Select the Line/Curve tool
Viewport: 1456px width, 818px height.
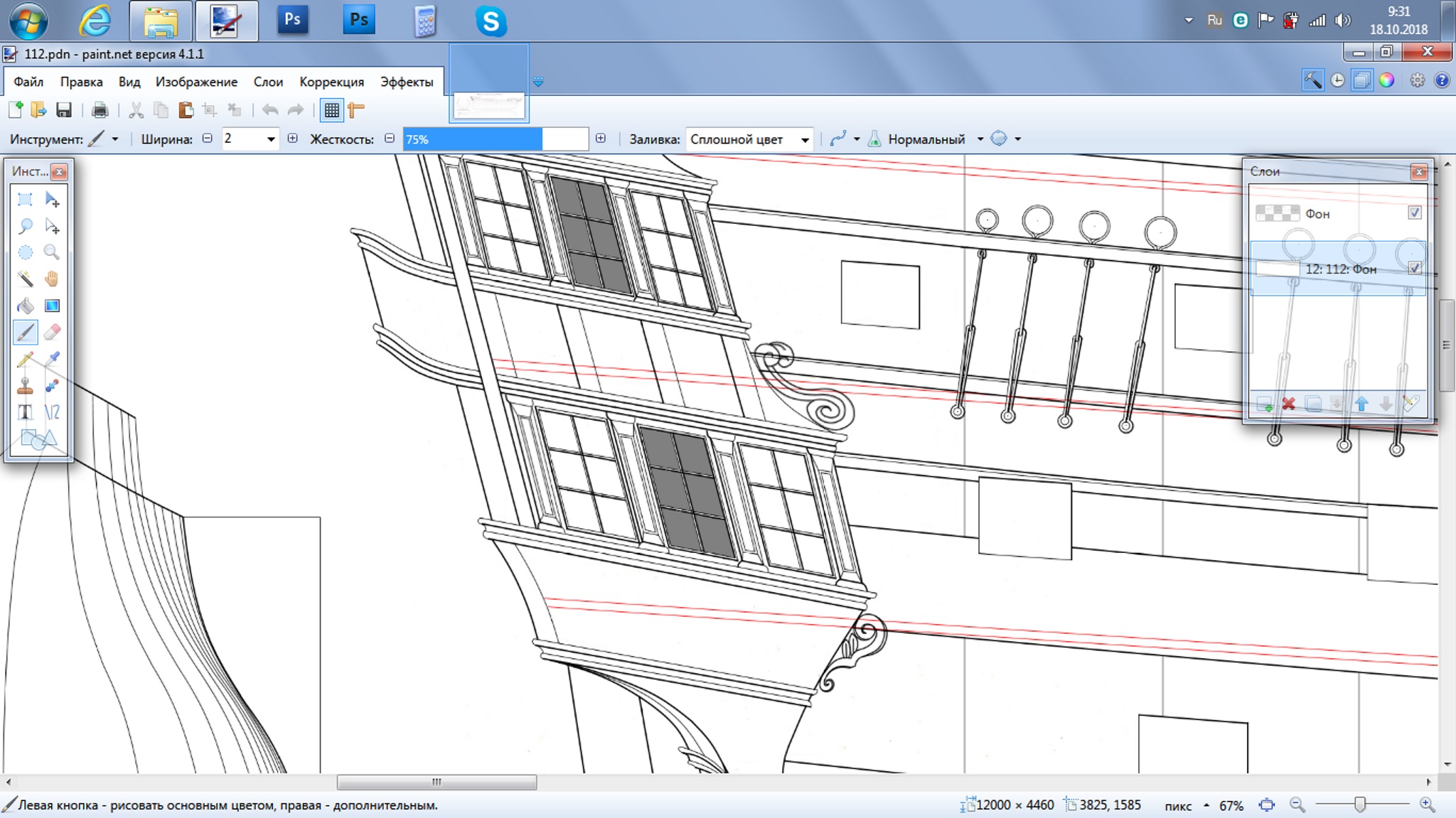pyautogui.click(x=52, y=411)
